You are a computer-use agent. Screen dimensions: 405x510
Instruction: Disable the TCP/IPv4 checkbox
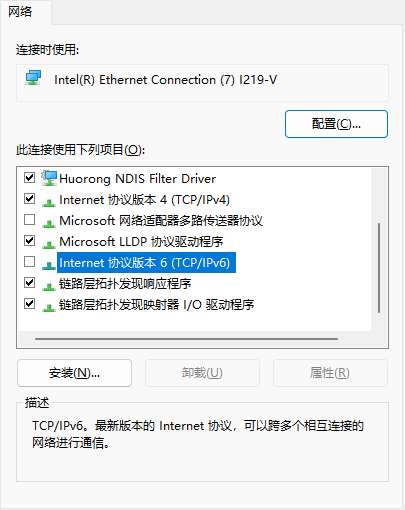click(30, 199)
